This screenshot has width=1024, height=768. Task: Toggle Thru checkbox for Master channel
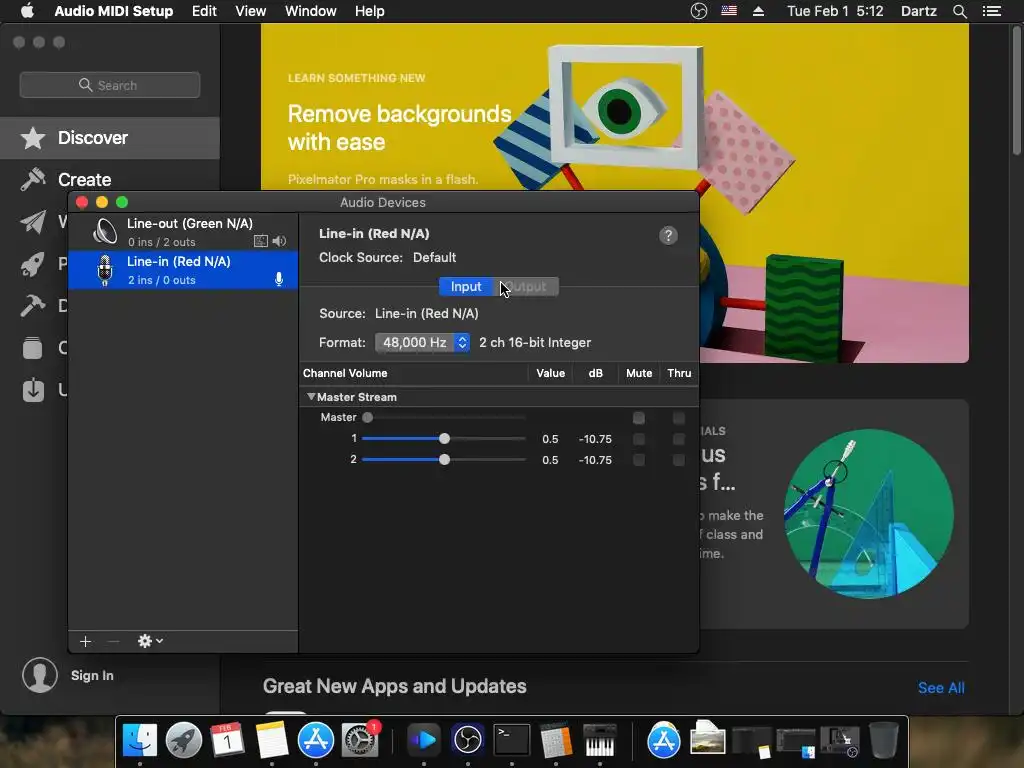click(679, 417)
